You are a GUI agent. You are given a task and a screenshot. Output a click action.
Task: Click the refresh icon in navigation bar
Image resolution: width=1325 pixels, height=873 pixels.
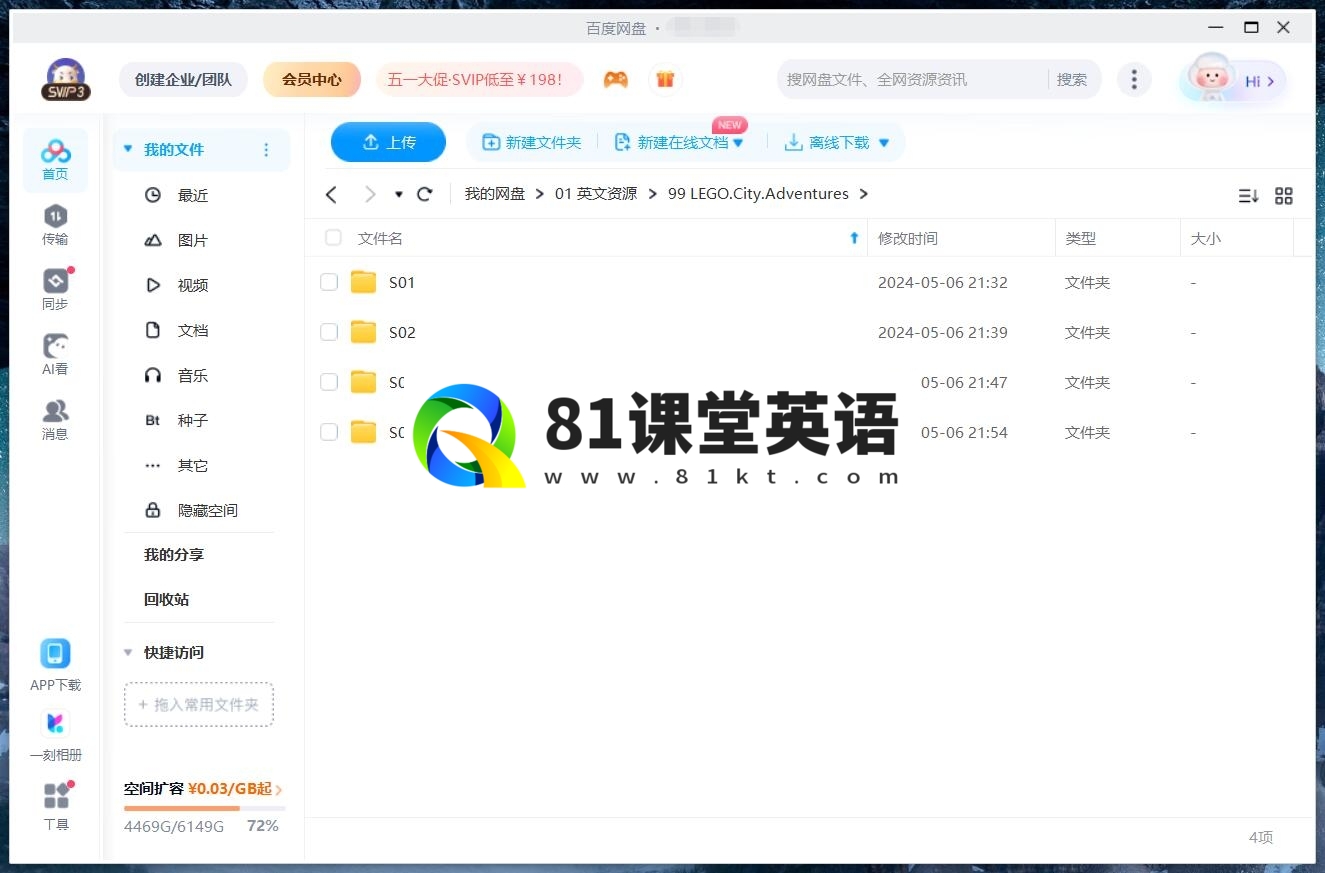tap(425, 194)
